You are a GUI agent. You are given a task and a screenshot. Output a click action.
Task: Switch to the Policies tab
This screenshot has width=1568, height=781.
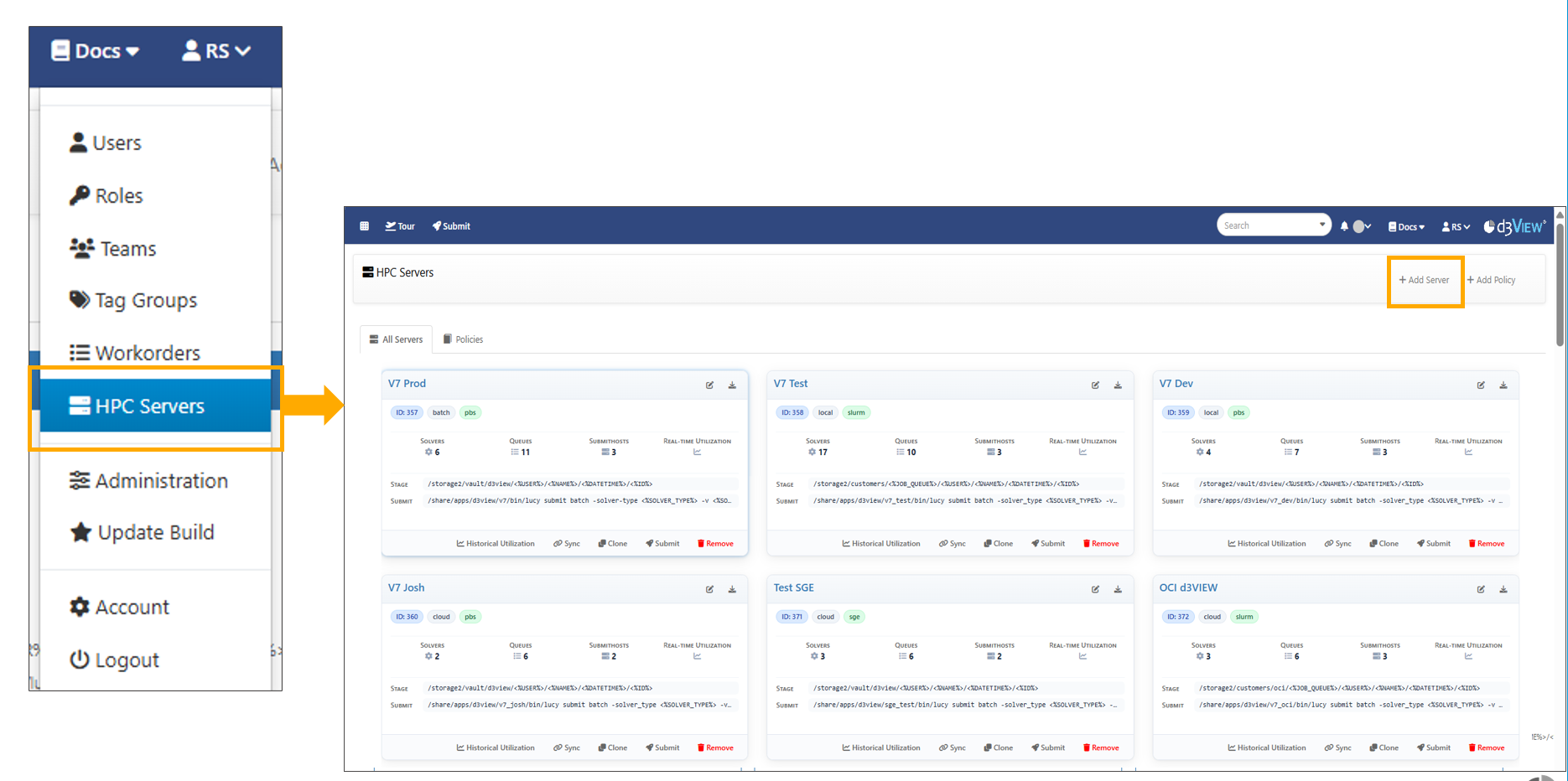coord(463,339)
